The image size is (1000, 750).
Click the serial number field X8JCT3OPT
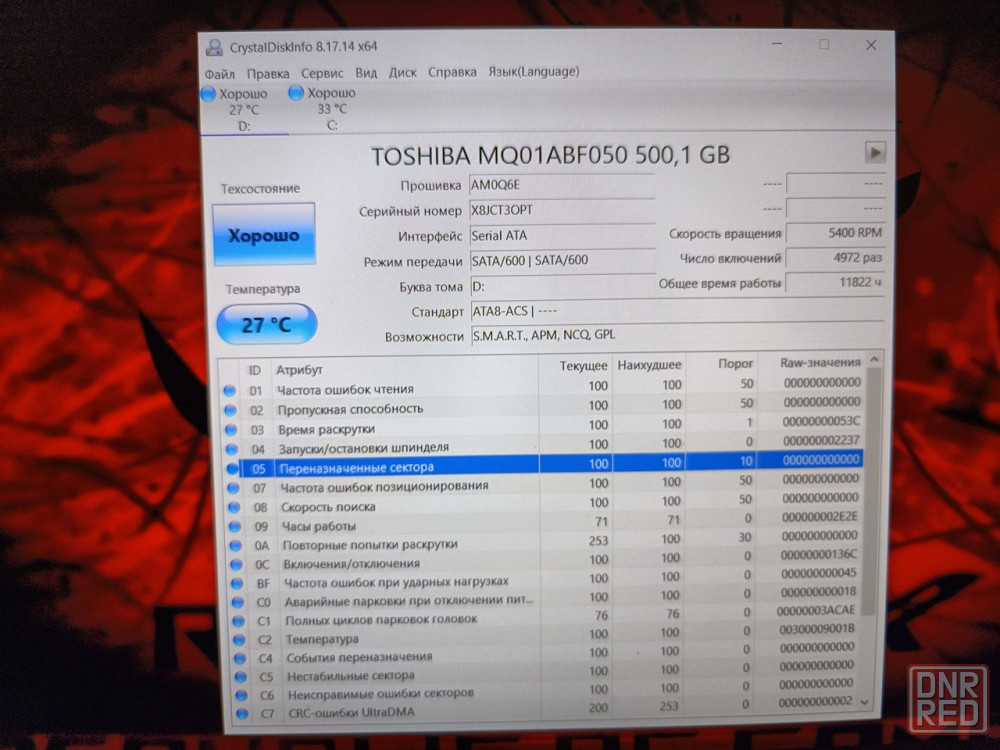click(560, 211)
